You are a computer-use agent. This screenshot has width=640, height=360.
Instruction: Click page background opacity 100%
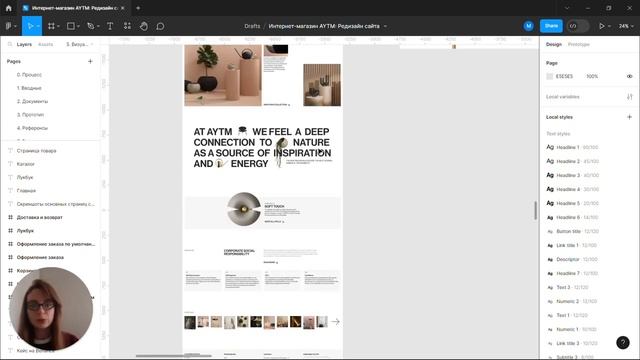tap(592, 76)
